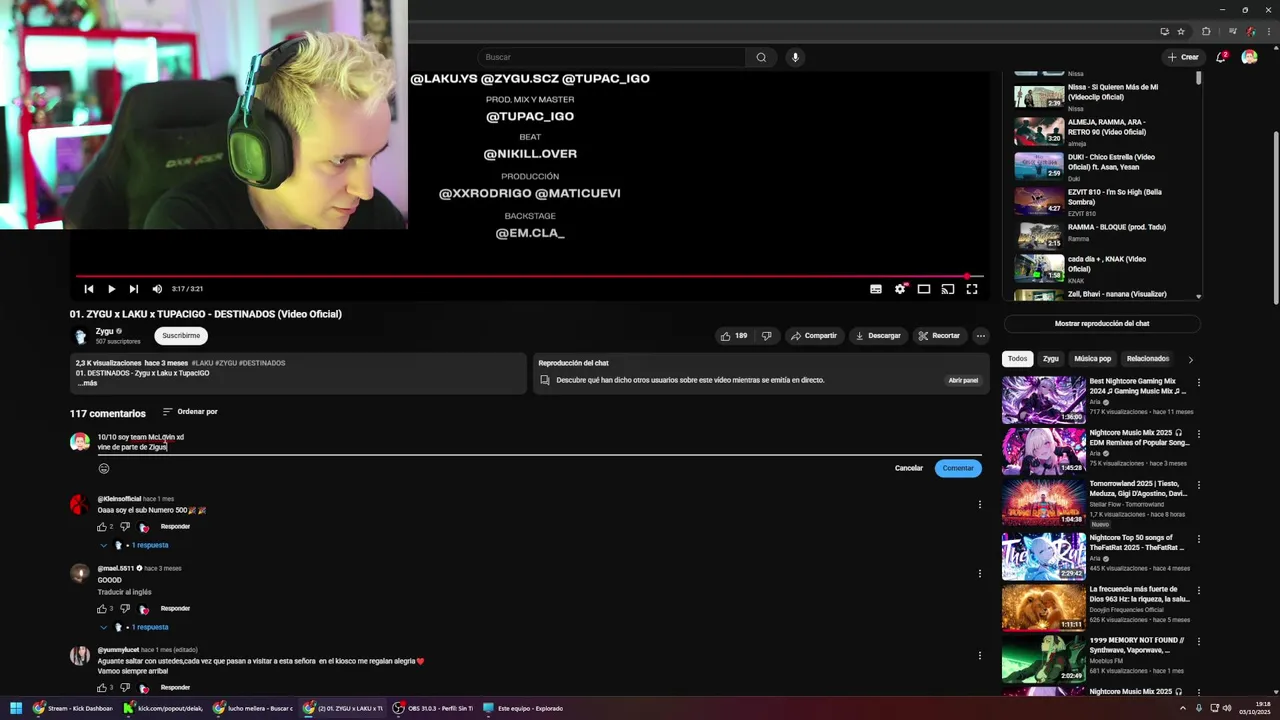Viewport: 1280px width, 720px height.
Task: Open the Zygu channel avatar
Action: pos(80,336)
